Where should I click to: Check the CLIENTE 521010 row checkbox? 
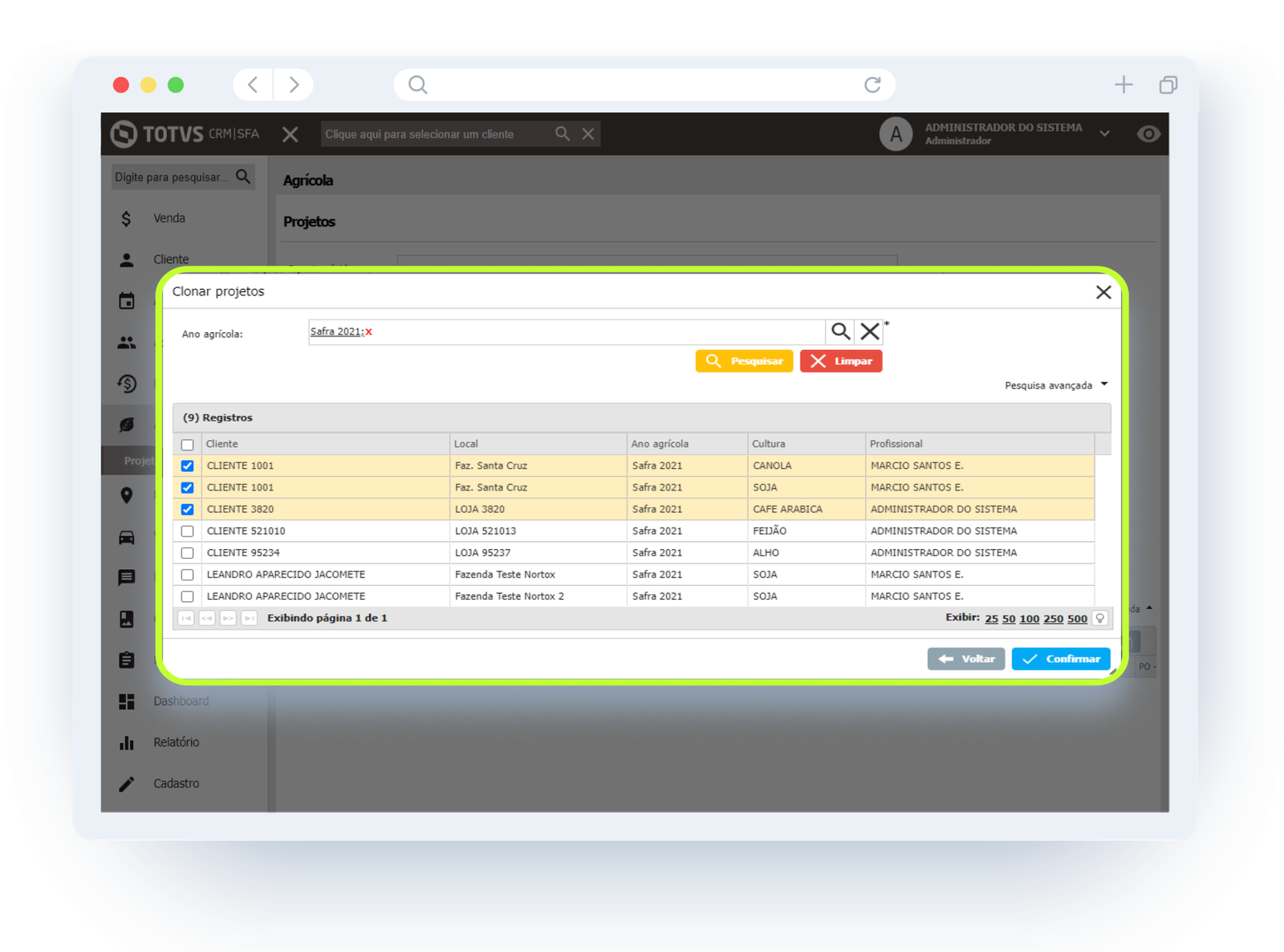click(x=187, y=531)
